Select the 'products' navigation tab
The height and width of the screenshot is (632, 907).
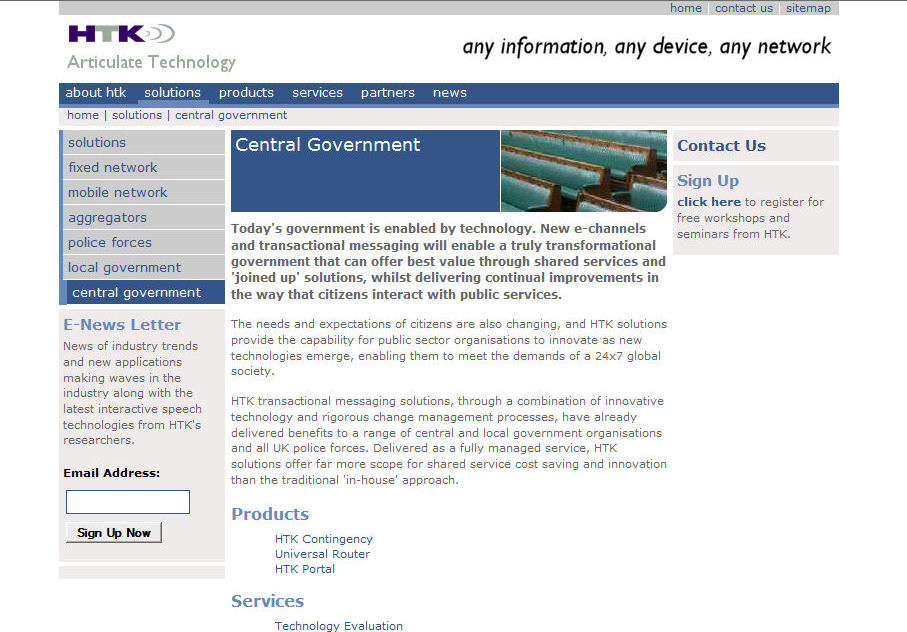(246, 93)
